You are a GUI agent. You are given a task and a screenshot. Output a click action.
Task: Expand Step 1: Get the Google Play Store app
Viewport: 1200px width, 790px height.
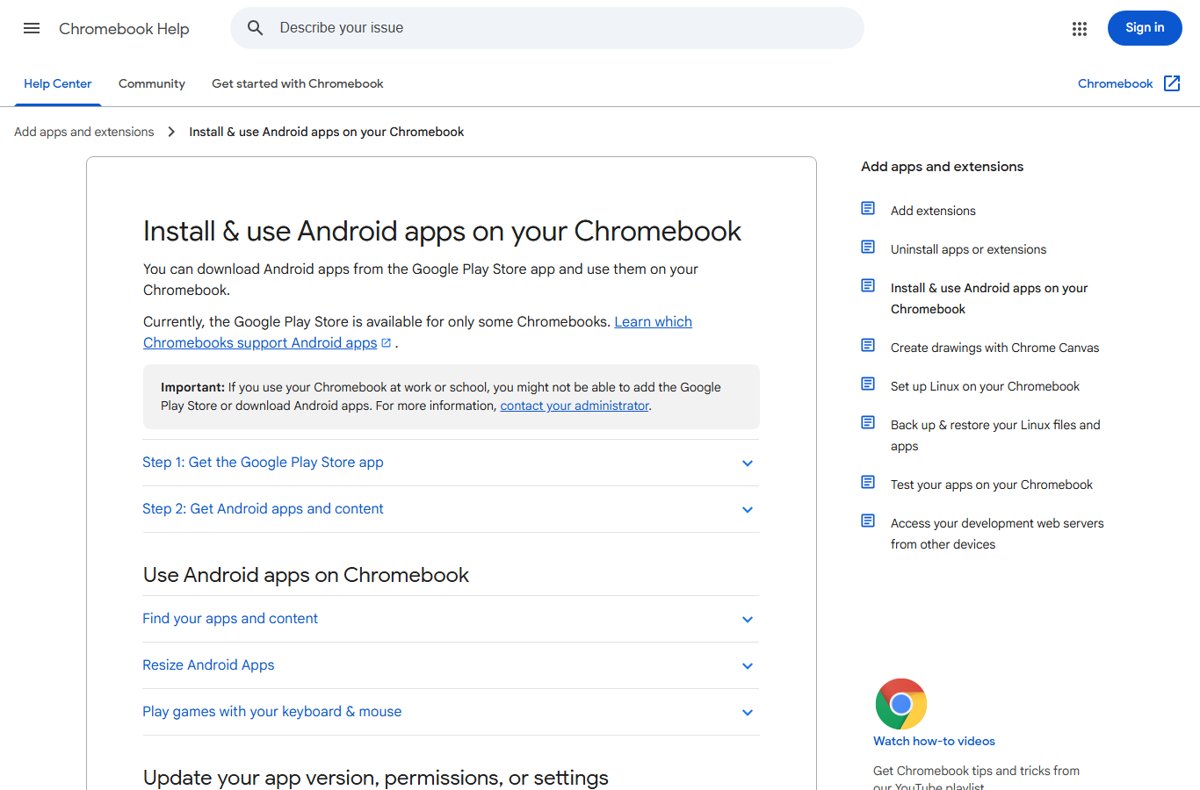[451, 463]
